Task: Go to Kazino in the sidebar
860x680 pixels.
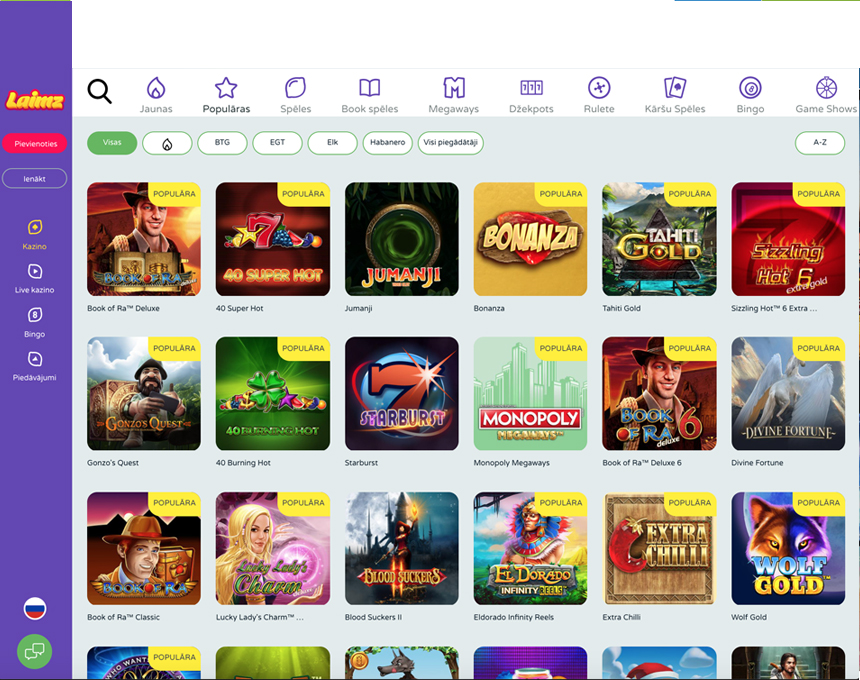Action: 35,235
